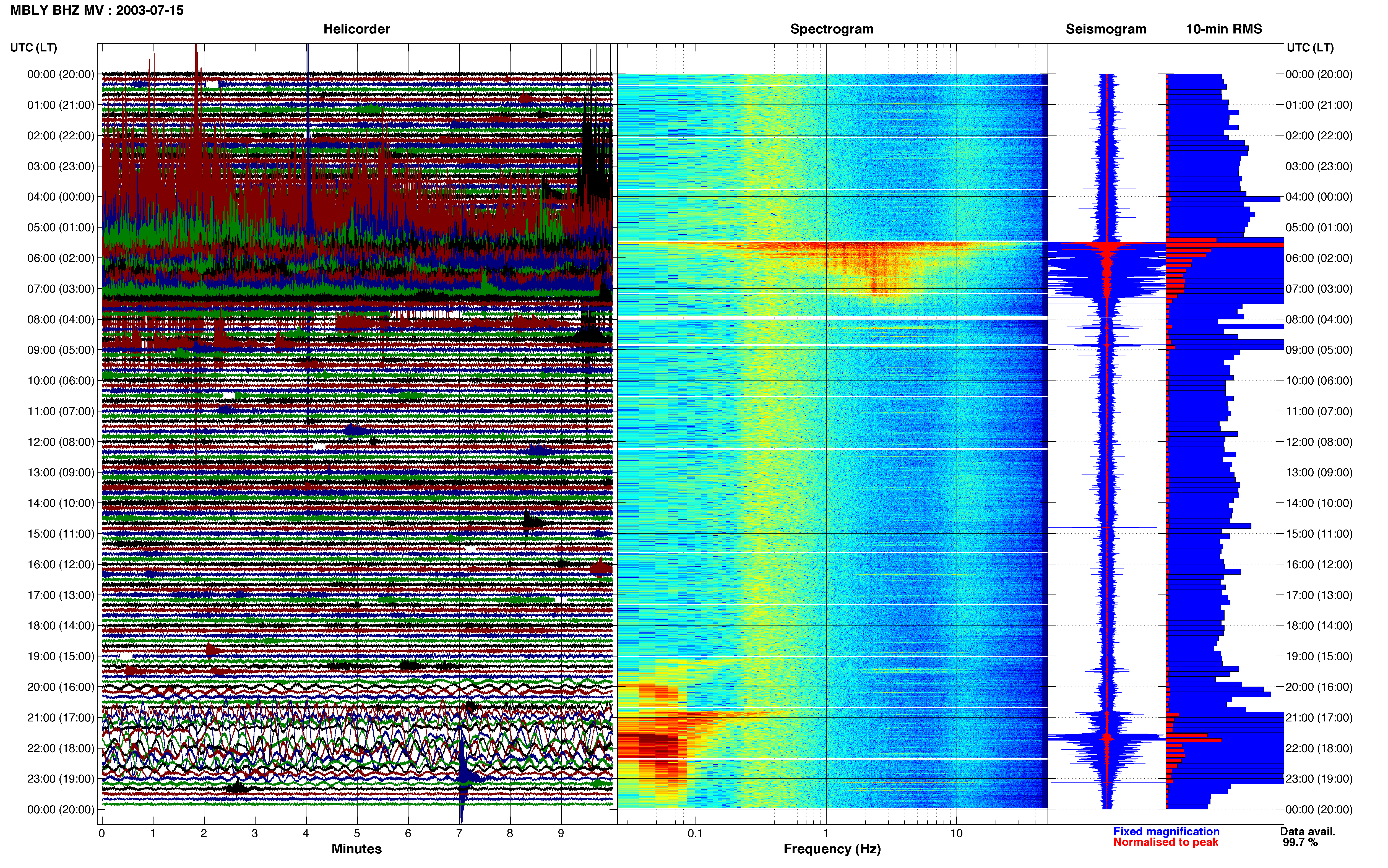Click the '0.1' frequency tick label
This screenshot has width=1388, height=868.
(x=695, y=833)
